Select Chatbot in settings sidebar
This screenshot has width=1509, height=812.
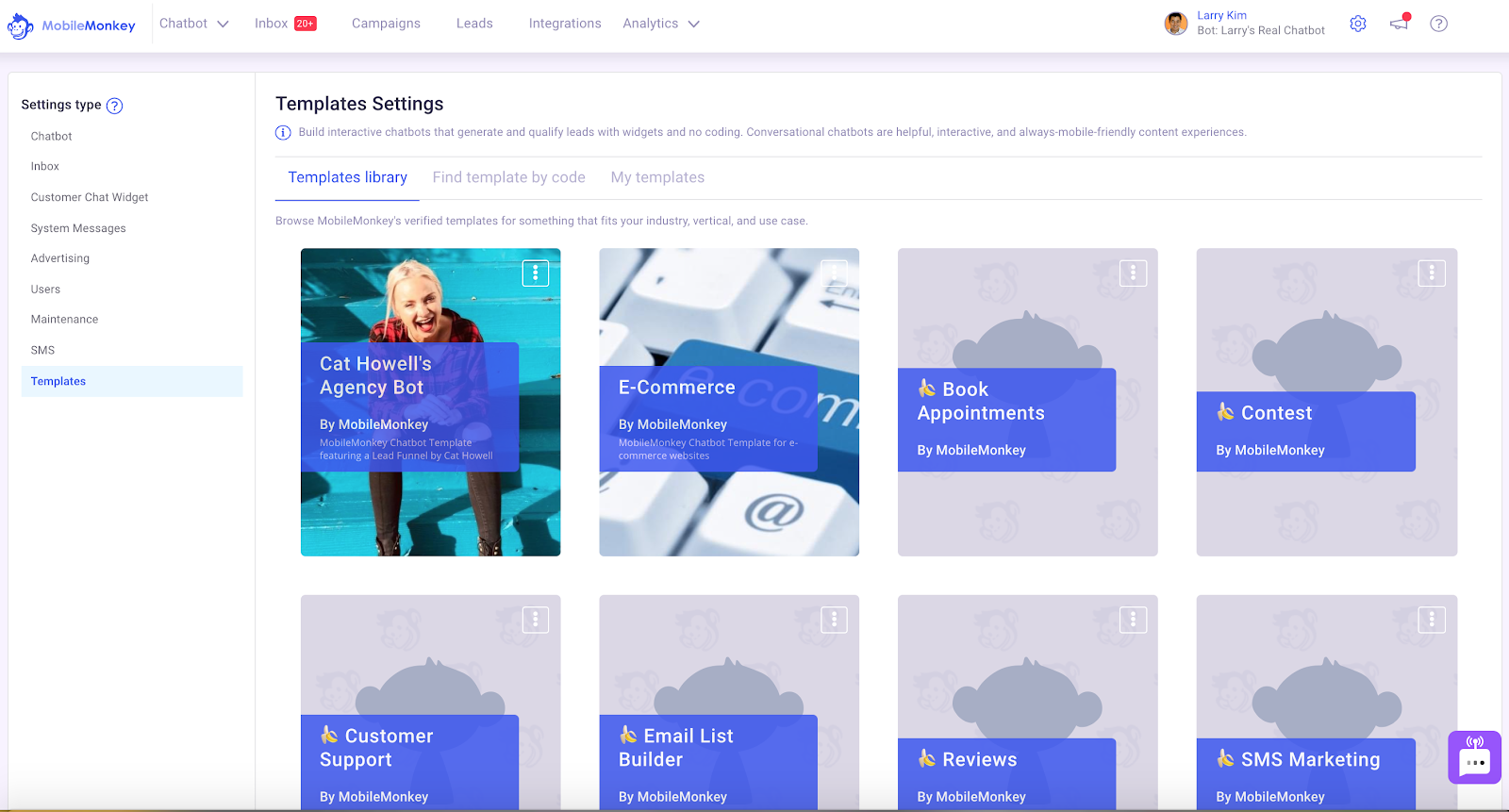click(51, 137)
